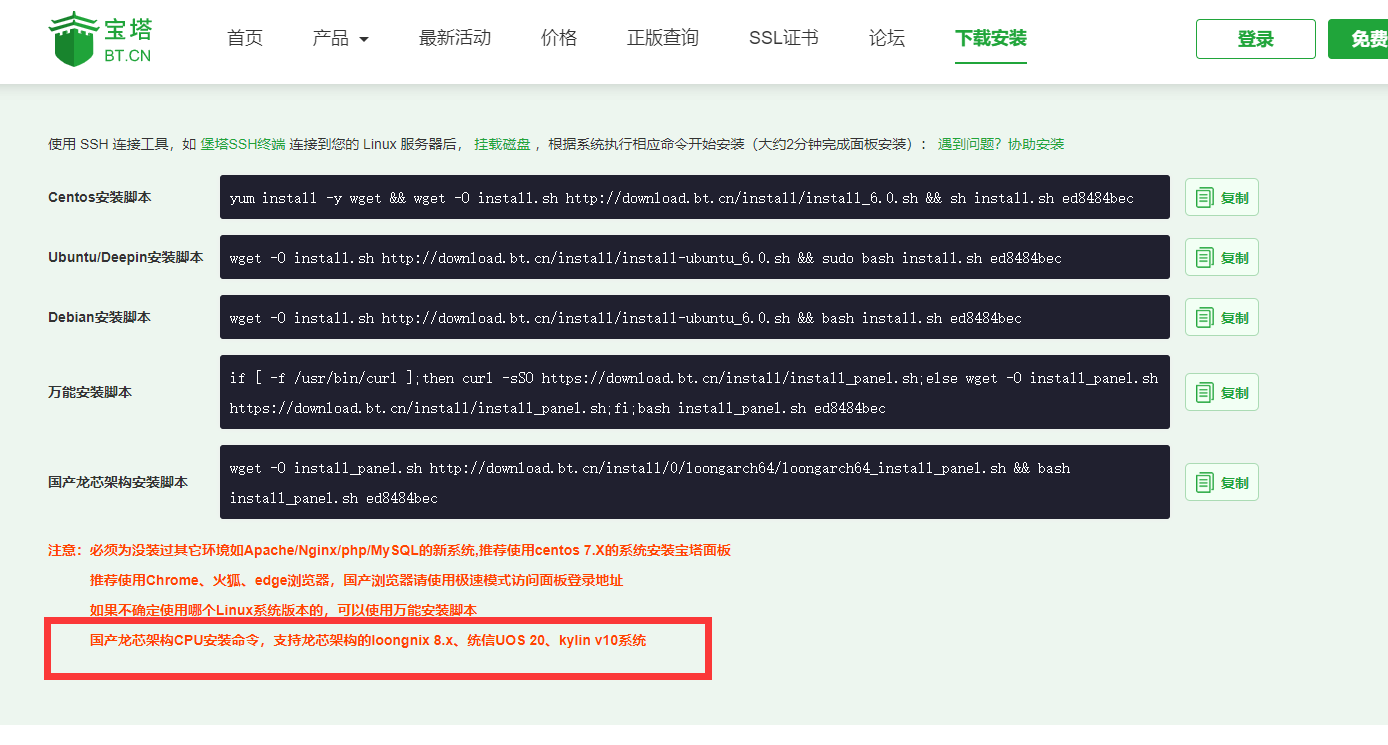Click the 万能安装脚本 label
This screenshot has height=745, width=1388.
coord(90,392)
